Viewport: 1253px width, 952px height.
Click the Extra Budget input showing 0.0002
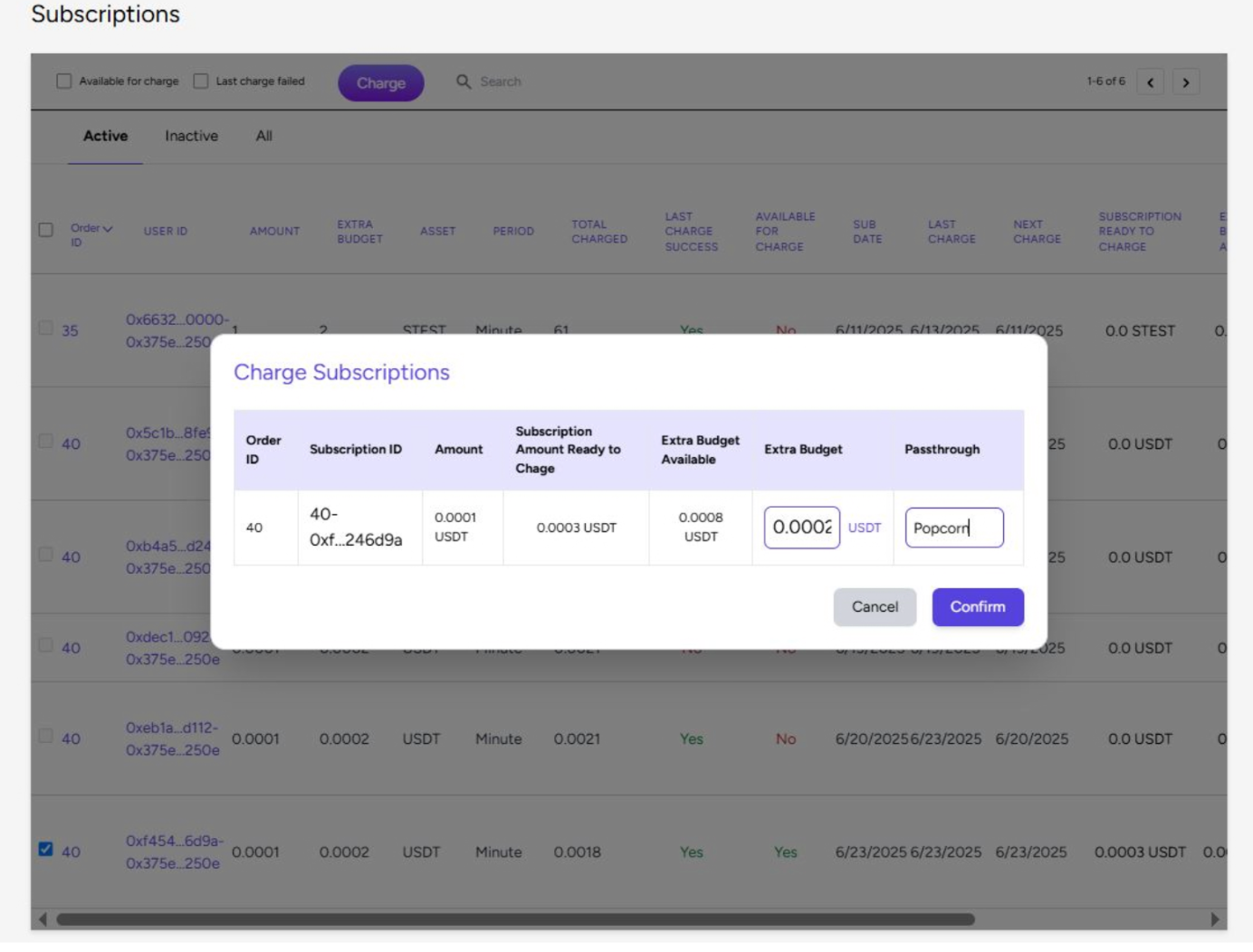click(800, 527)
